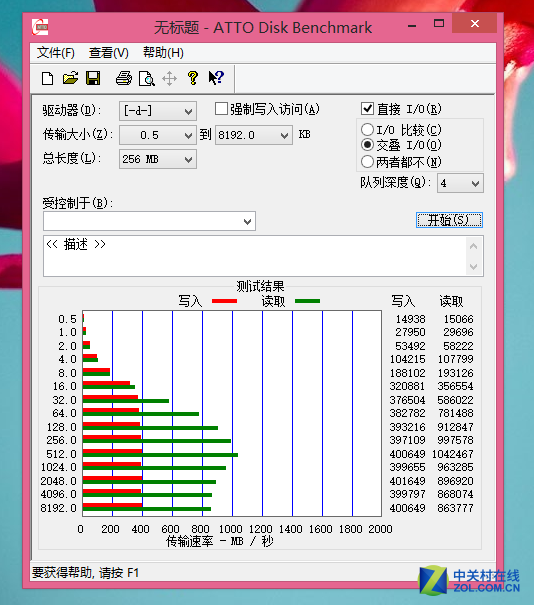Click the New document toolbar icon

tap(47, 78)
